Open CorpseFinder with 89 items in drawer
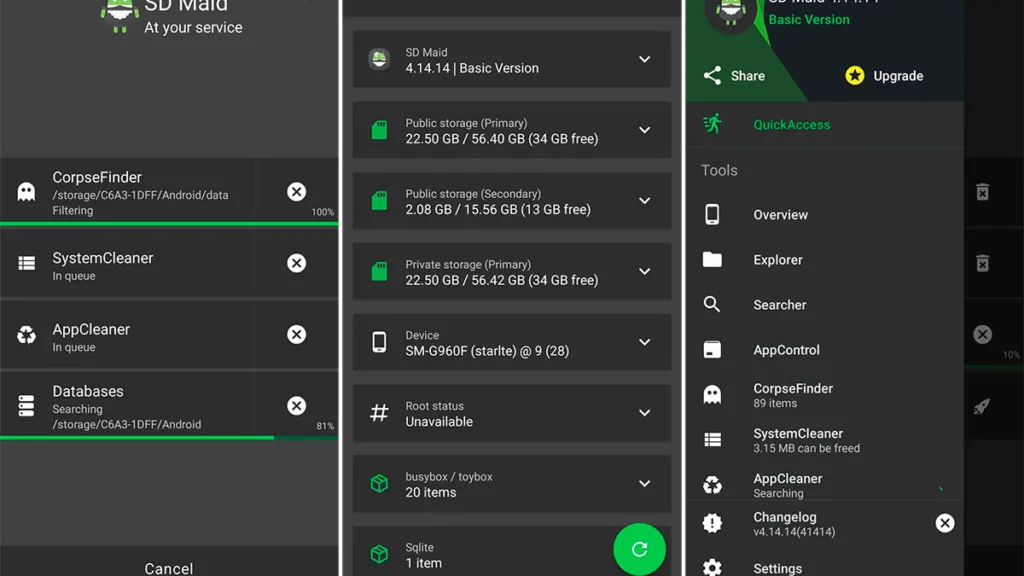 pyautogui.click(x=825, y=395)
